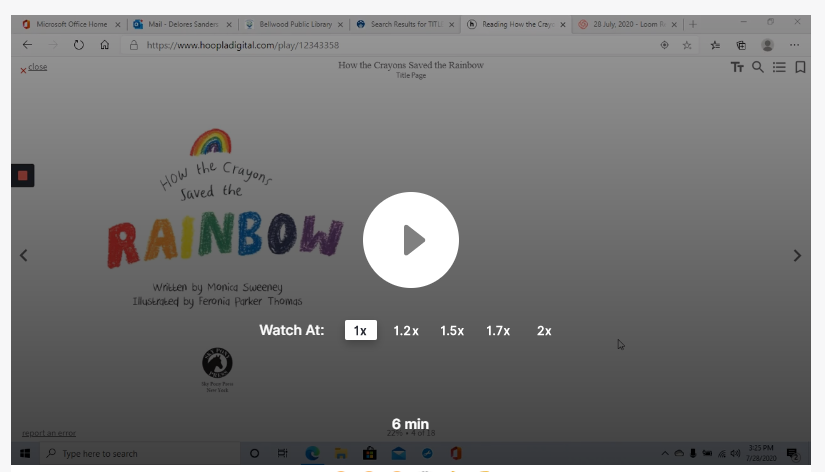
Task: Switch to Bellwood Public Library tab
Action: coord(295,24)
